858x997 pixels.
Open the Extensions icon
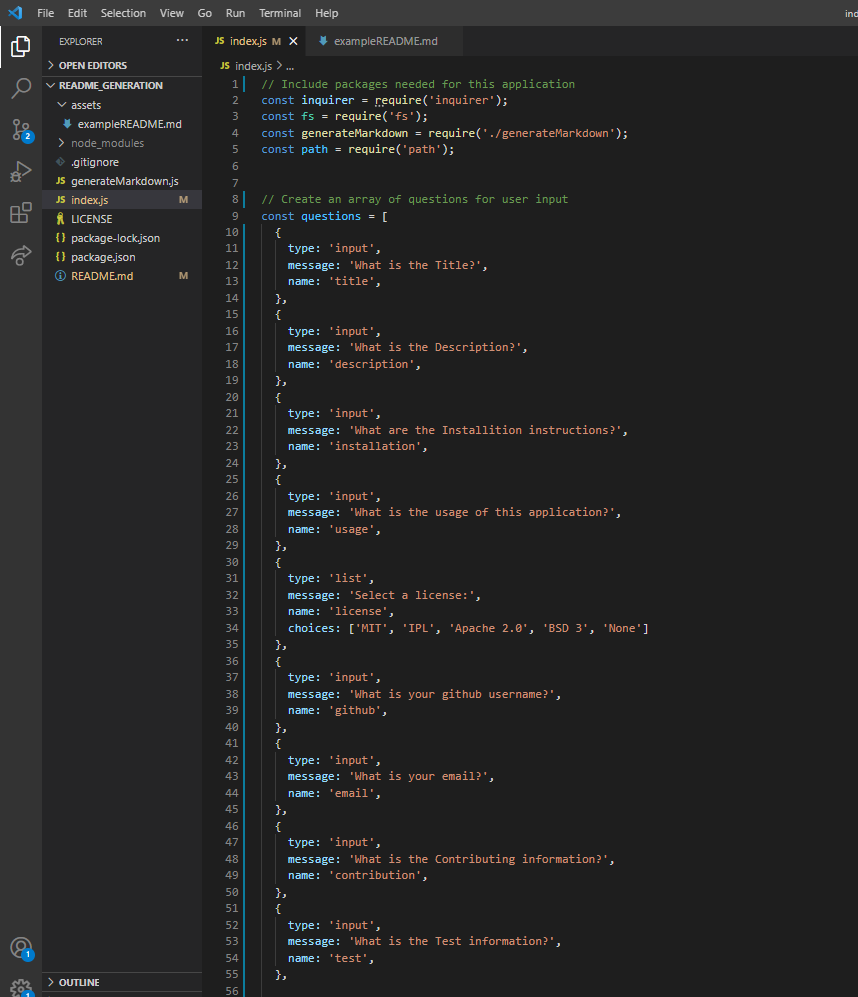point(20,212)
